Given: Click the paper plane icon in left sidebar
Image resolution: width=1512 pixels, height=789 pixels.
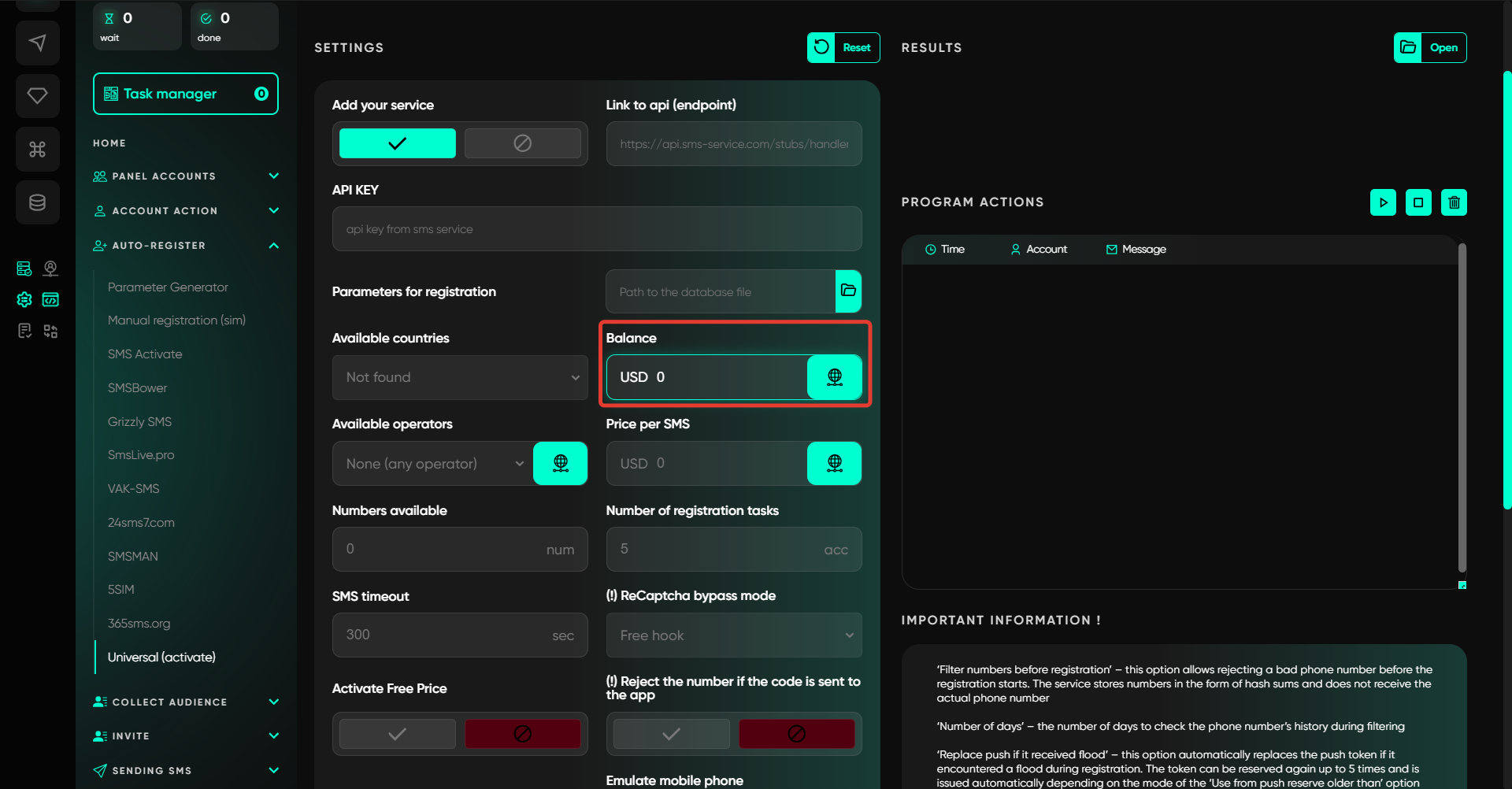Looking at the screenshot, I should coord(37,43).
